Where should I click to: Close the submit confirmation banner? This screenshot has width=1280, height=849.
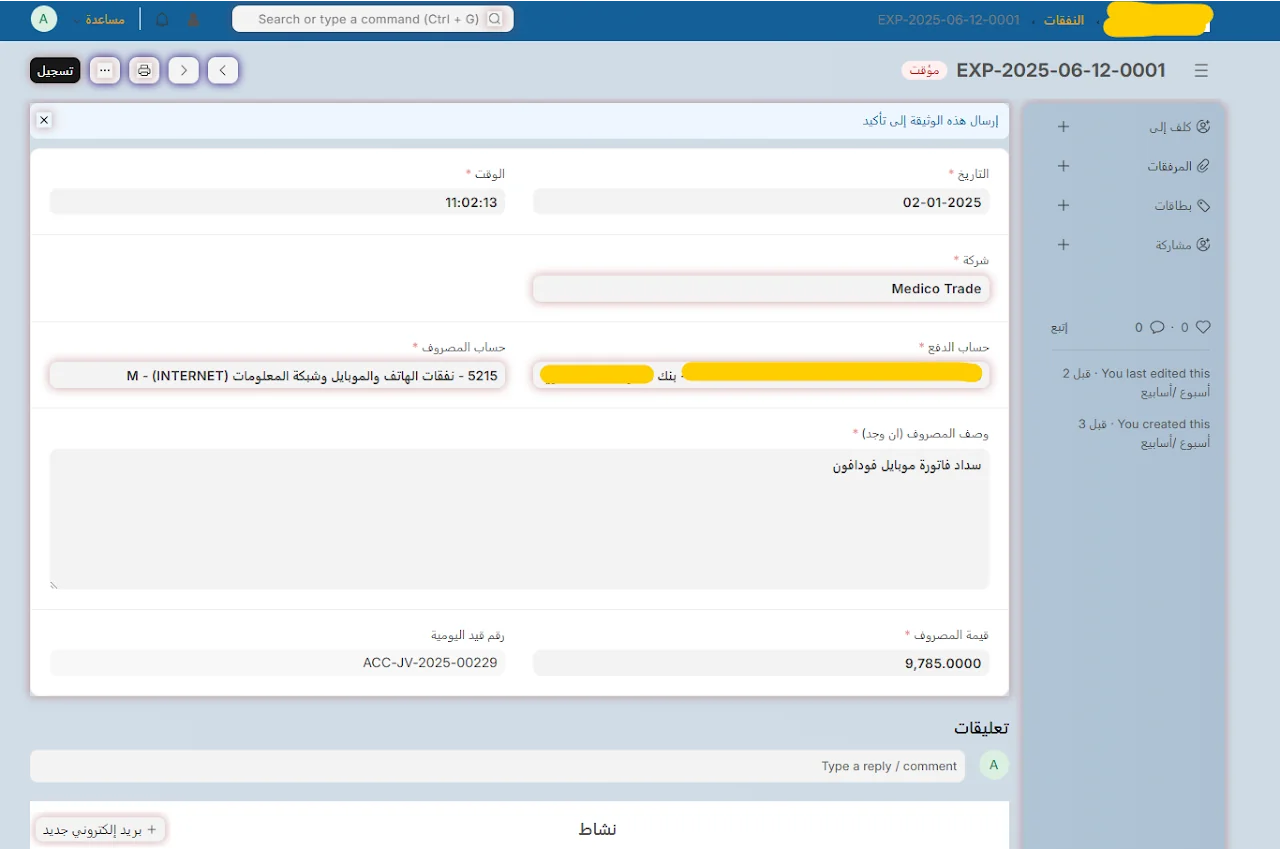coord(44,120)
